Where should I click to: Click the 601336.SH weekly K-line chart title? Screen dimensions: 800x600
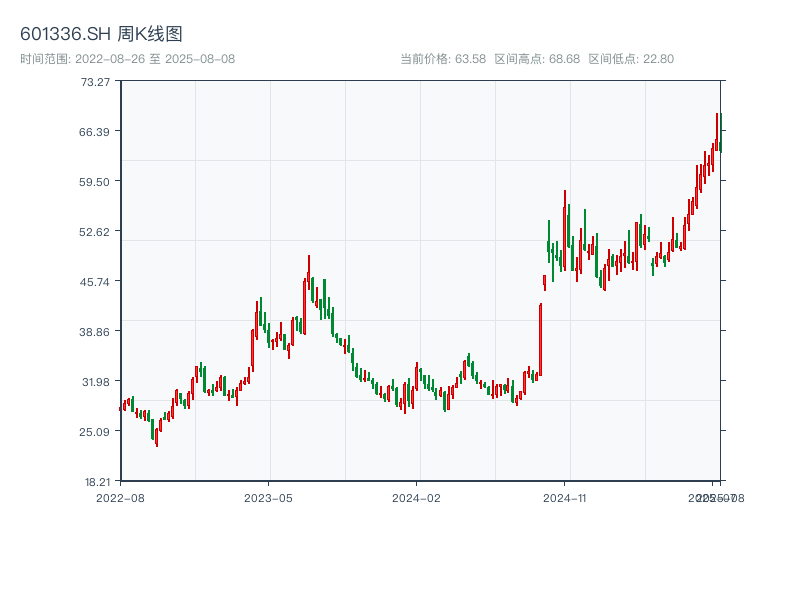tap(101, 35)
